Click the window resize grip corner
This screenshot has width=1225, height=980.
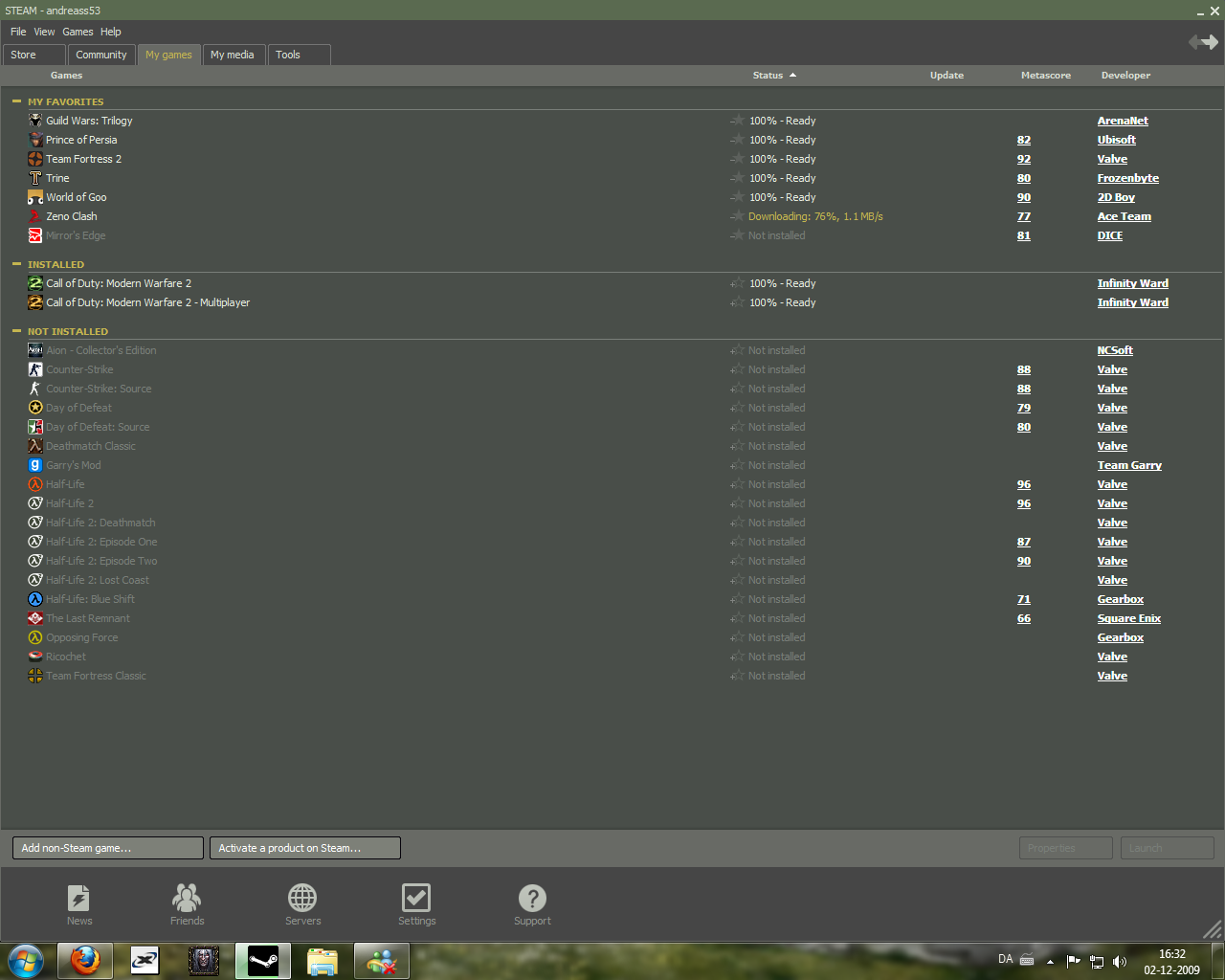(x=1213, y=928)
